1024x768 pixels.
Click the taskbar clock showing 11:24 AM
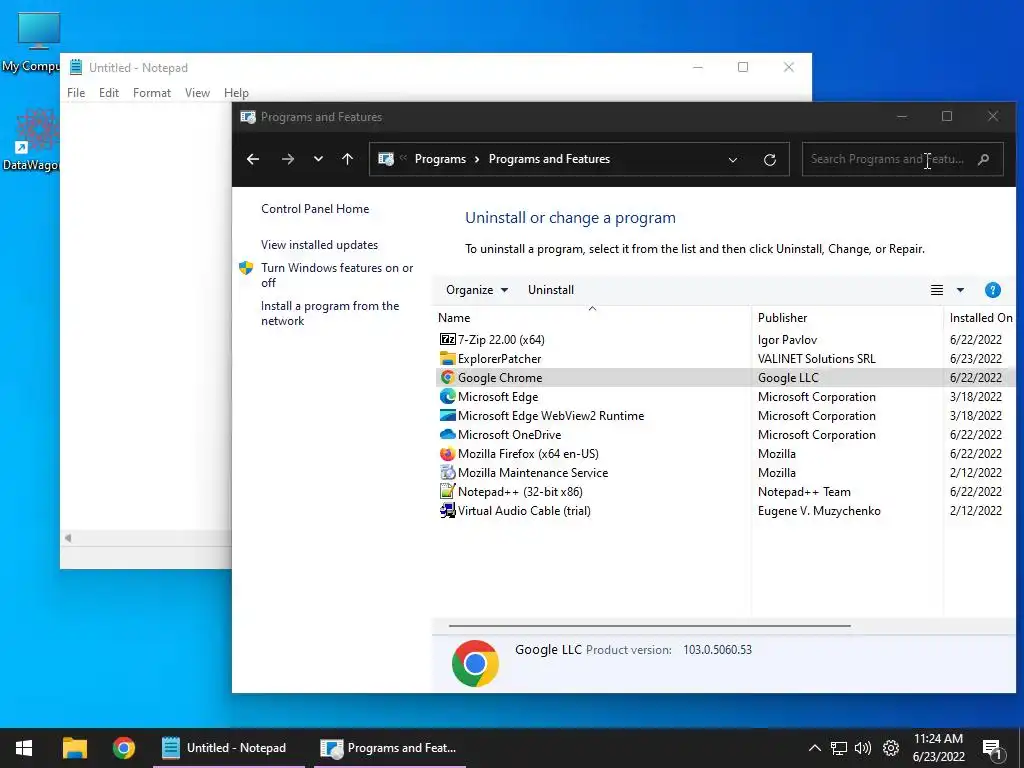(938, 748)
